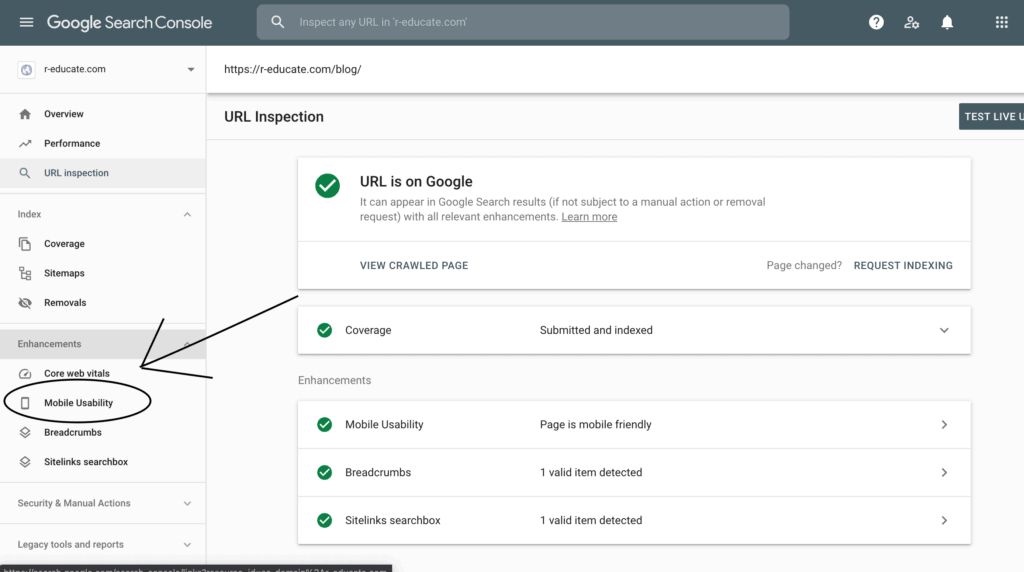Screen dimensions: 1024x572
Task: Click 'Page is mobile friendly' status text
Action: tap(596, 424)
